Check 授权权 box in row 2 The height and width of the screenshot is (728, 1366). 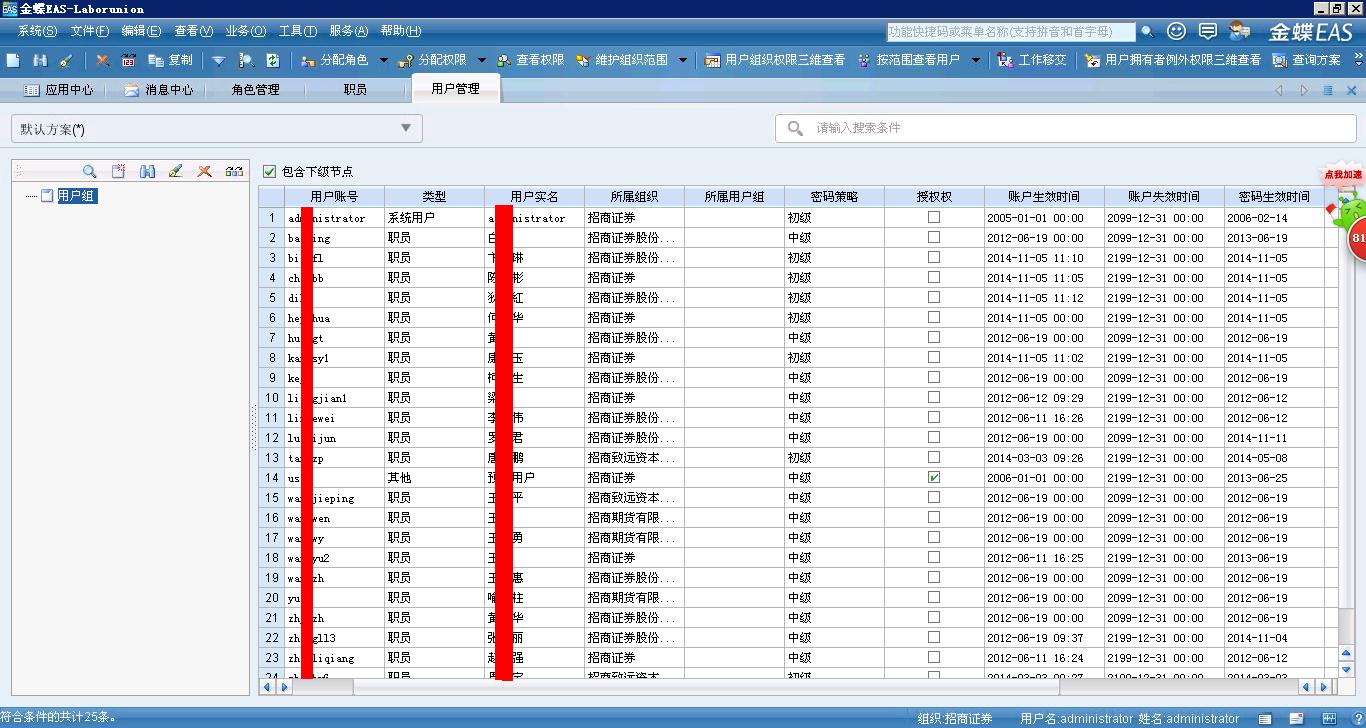point(934,237)
